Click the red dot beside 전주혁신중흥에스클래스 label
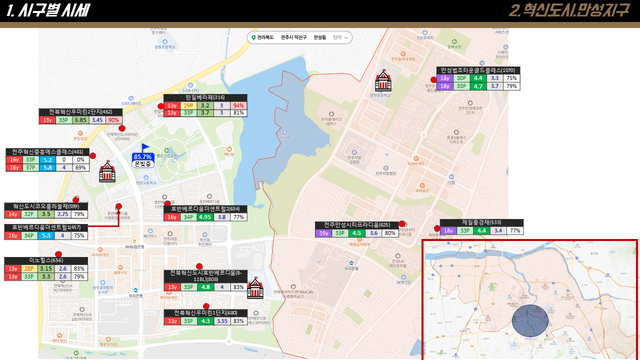This screenshot has width=640, height=360. [x=93, y=156]
